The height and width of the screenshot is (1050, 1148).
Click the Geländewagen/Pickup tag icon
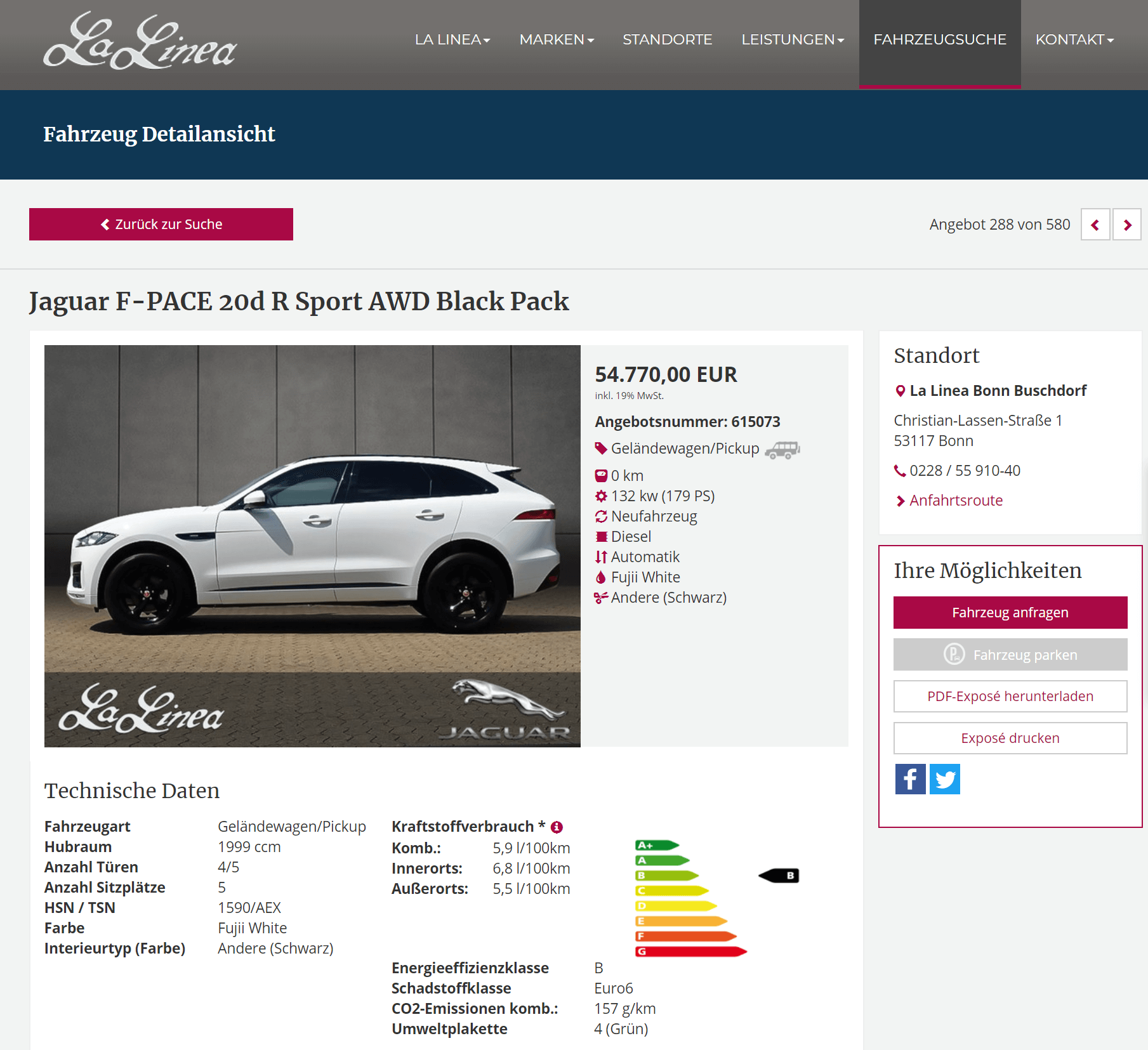coord(601,449)
